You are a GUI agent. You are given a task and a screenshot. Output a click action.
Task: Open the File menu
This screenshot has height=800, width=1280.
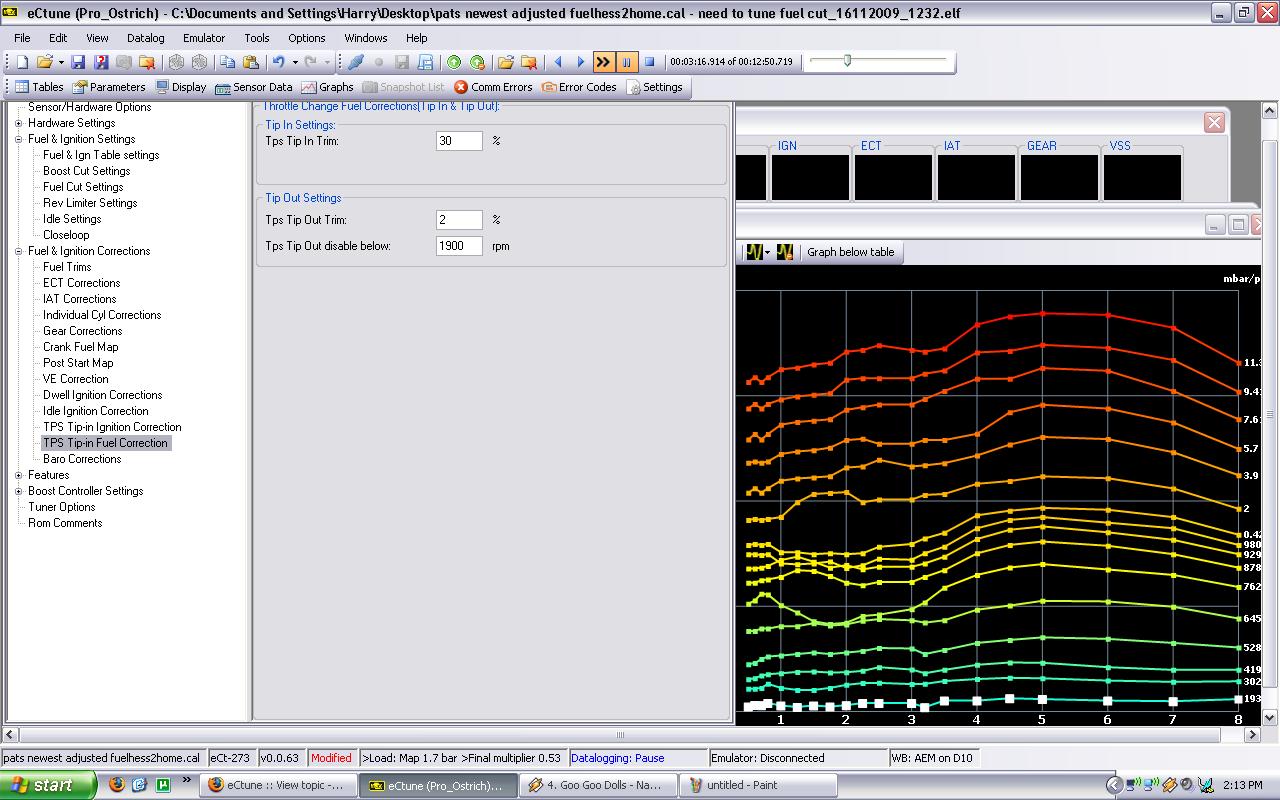point(22,38)
